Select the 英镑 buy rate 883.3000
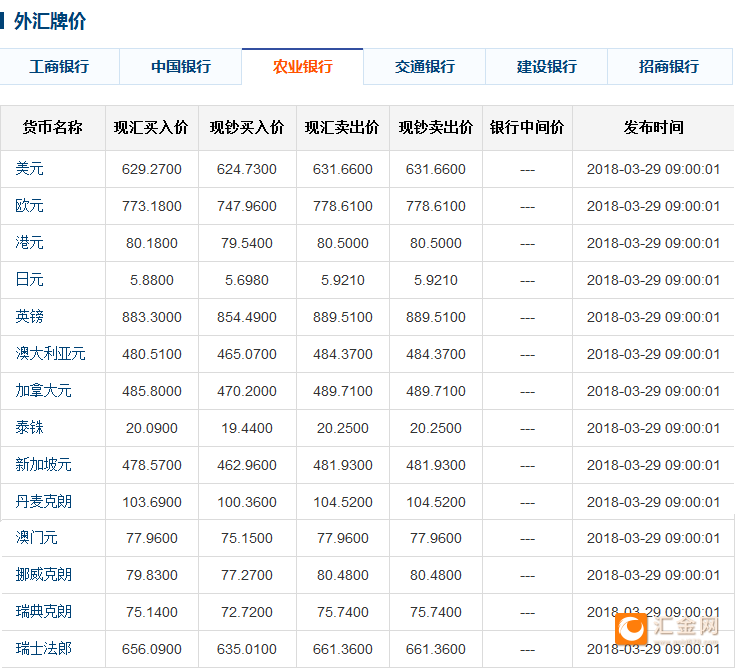This screenshot has width=735, height=668. (x=151, y=317)
